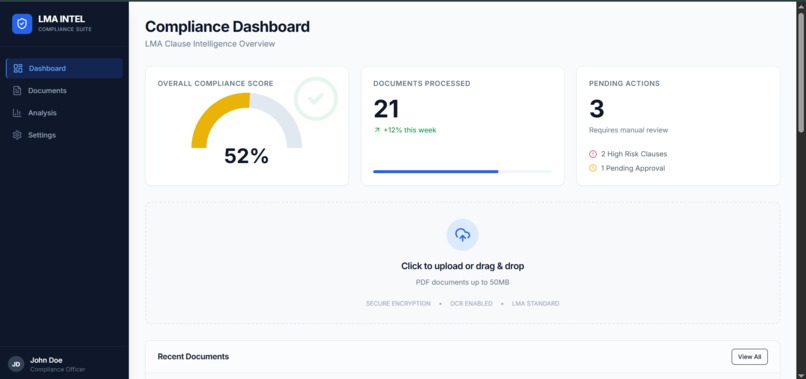Screen dimensions: 806x379
Task: Click the 'Compliance Dashboard' heading
Action: pos(228,26)
